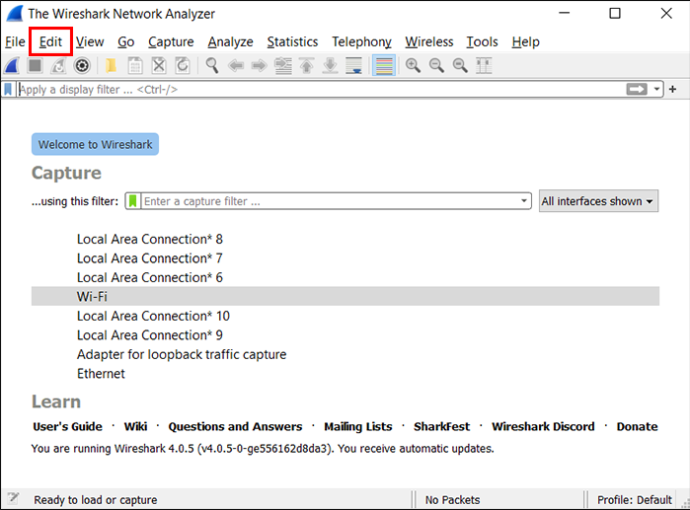
Task: Open the Donate link
Action: point(637,426)
